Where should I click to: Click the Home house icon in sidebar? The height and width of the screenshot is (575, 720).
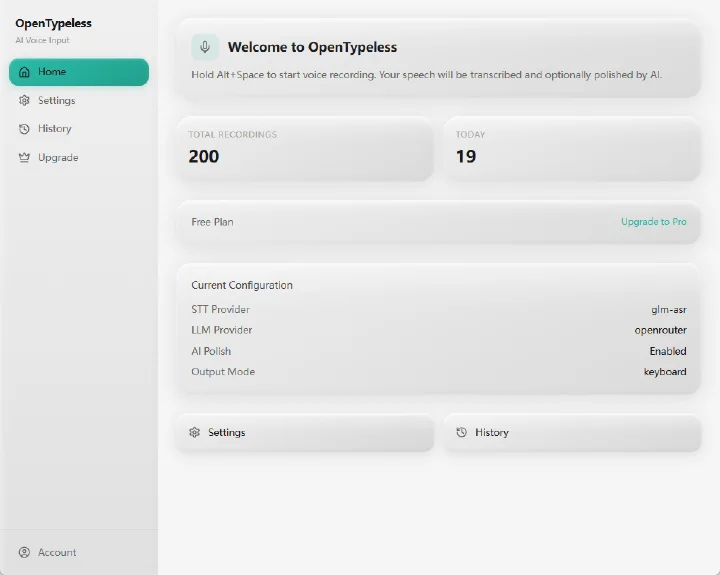(x=24, y=72)
